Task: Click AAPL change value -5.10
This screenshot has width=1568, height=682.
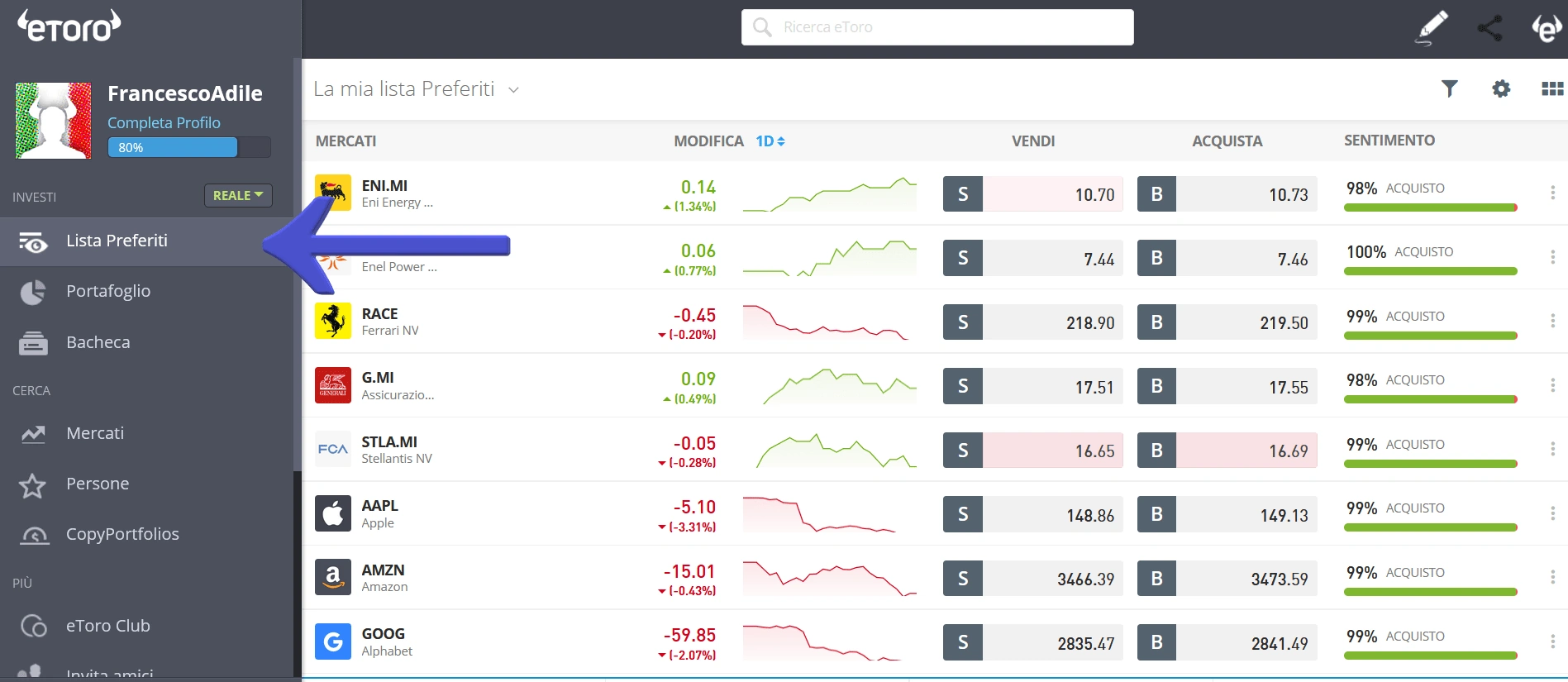Action: click(x=694, y=507)
